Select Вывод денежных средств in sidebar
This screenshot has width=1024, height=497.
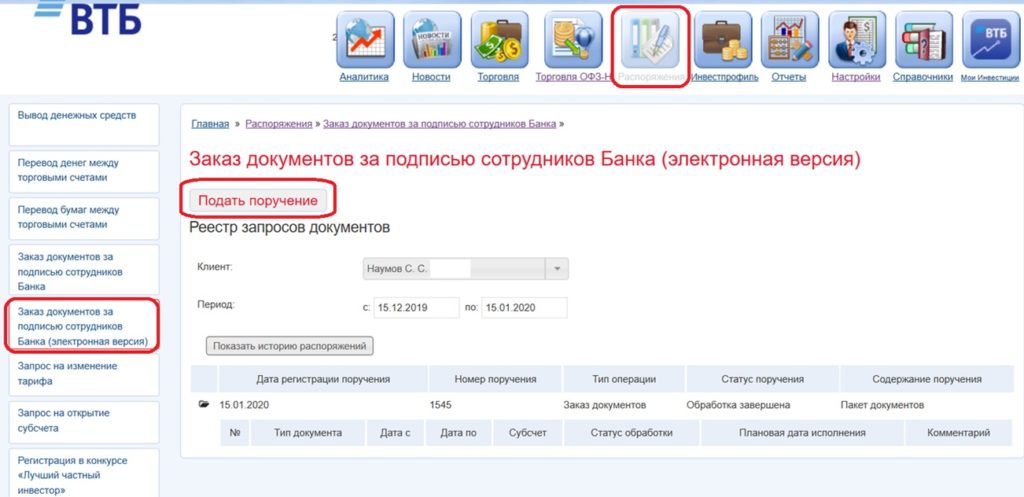click(x=84, y=124)
